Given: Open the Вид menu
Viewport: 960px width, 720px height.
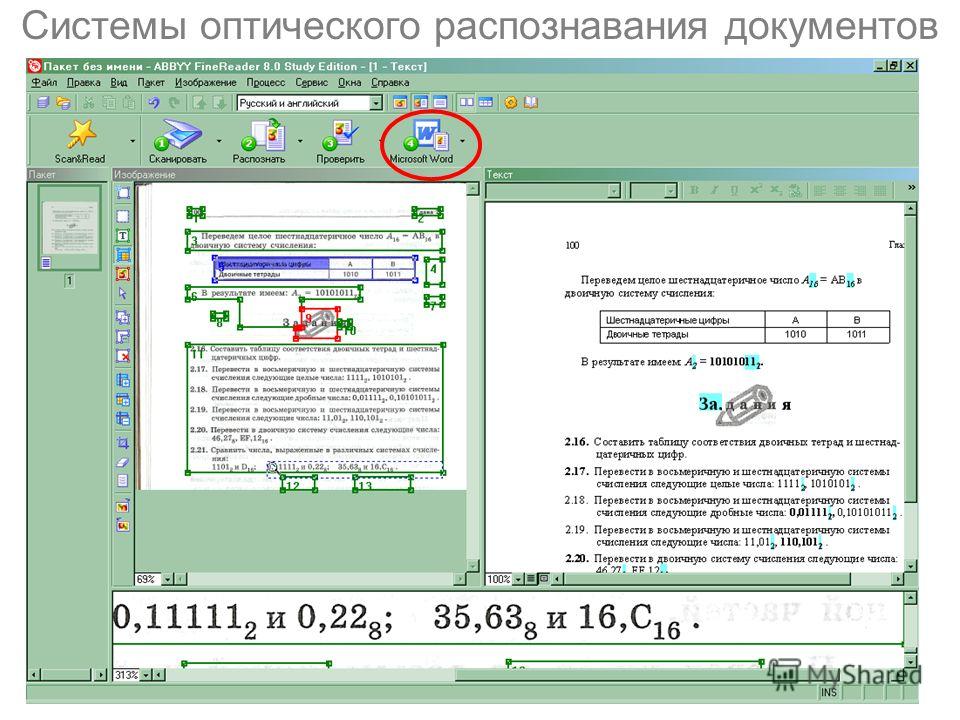Looking at the screenshot, I should pos(119,83).
